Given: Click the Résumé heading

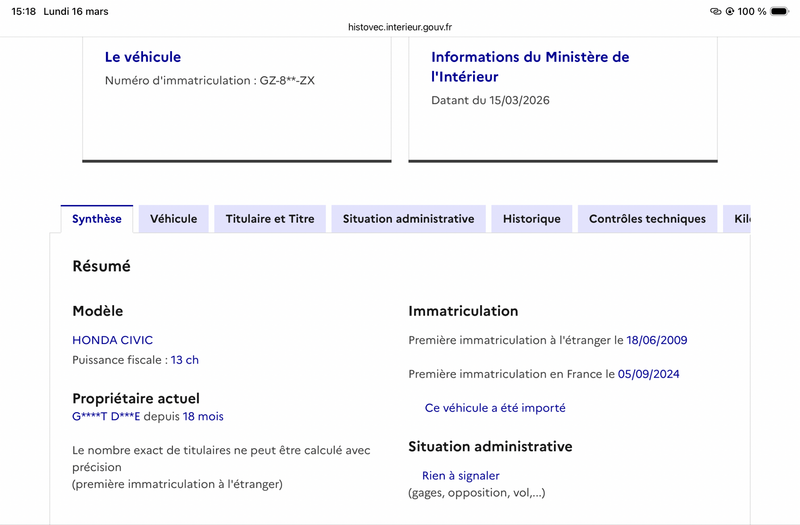Looking at the screenshot, I should click(x=102, y=266).
